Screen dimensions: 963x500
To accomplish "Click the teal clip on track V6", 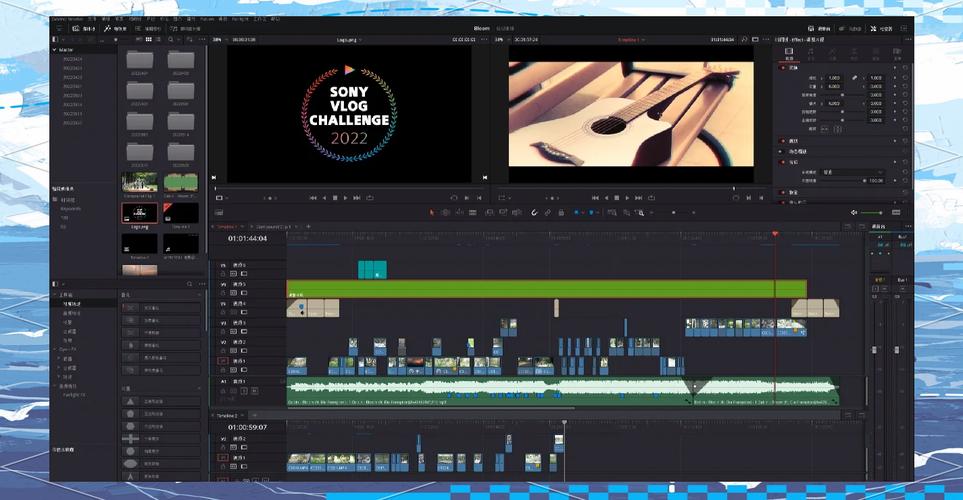I will tap(372, 270).
